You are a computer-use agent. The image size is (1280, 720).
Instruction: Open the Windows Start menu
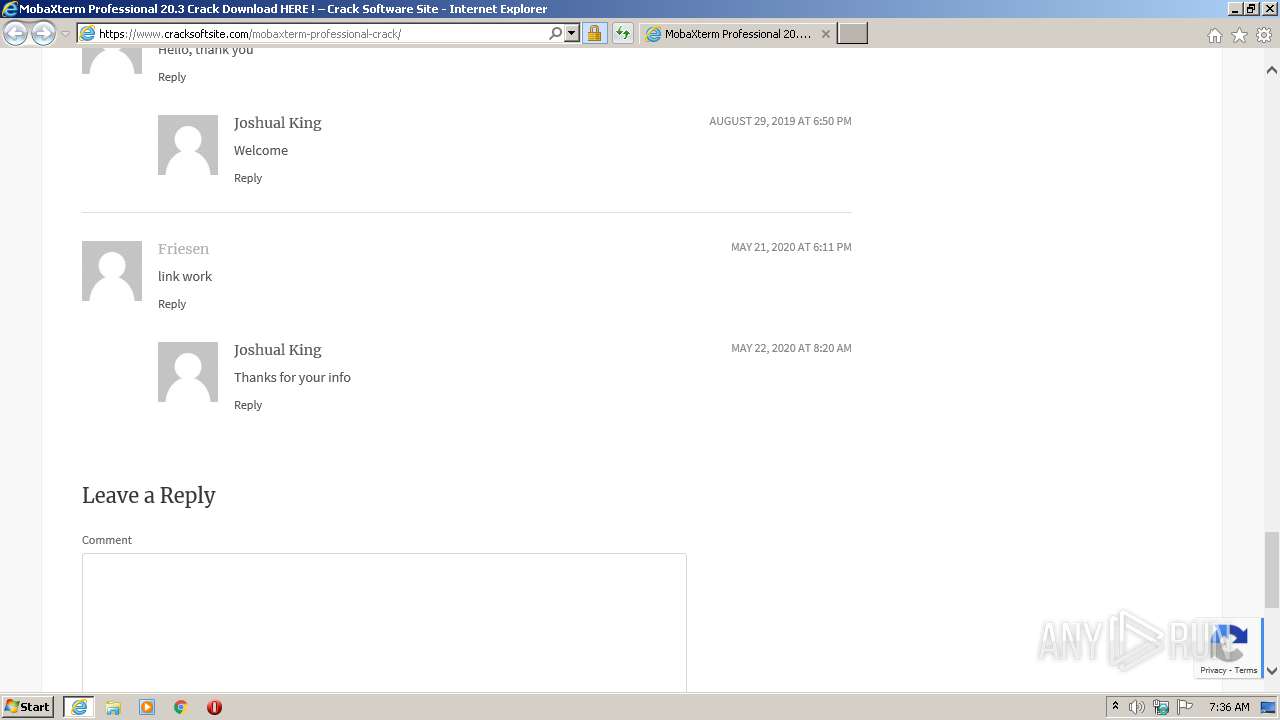tap(27, 707)
